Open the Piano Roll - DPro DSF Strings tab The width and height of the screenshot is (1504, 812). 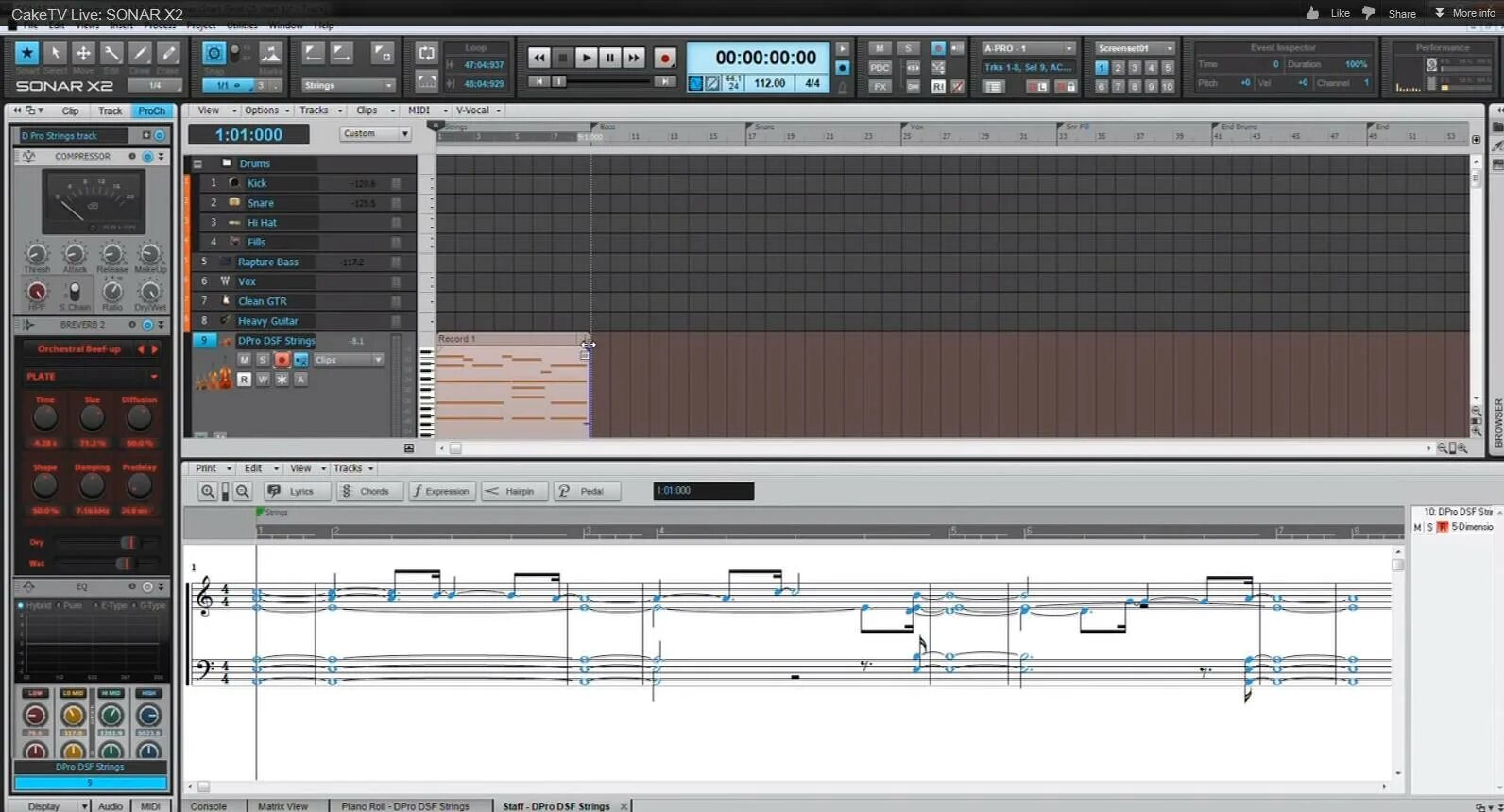405,806
